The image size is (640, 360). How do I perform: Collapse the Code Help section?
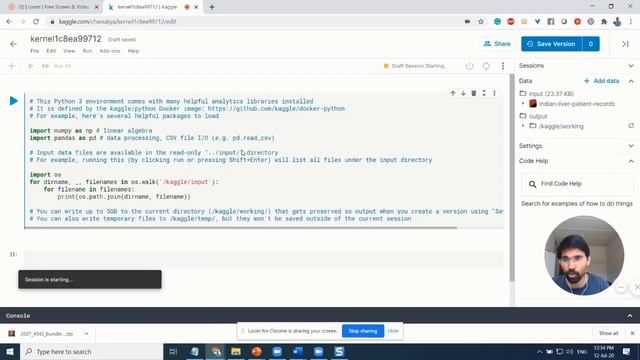[x=631, y=161]
